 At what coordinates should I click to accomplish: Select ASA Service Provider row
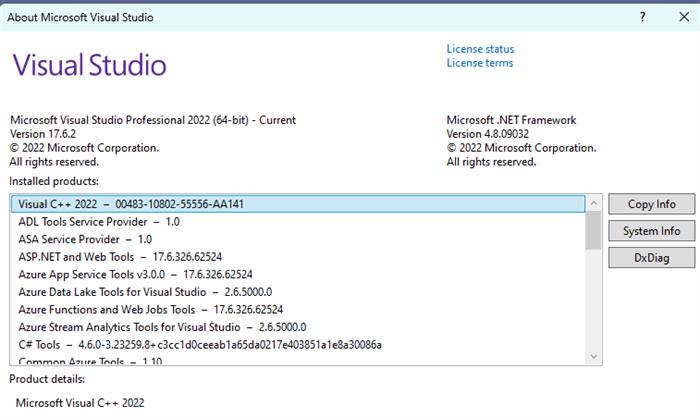click(x=298, y=239)
